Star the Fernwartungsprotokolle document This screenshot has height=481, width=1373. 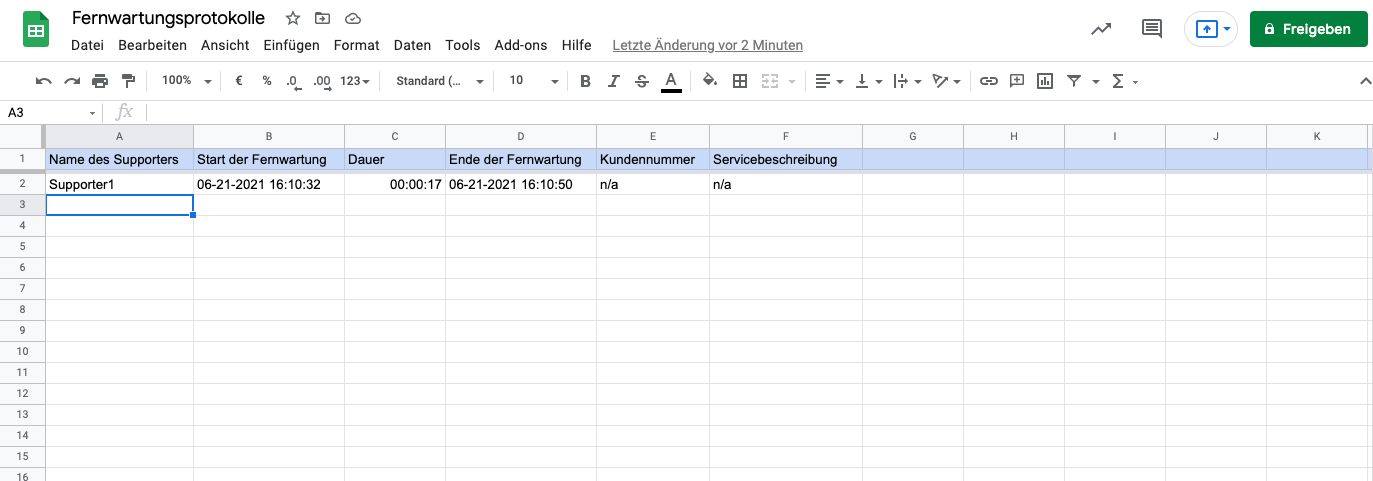point(293,18)
